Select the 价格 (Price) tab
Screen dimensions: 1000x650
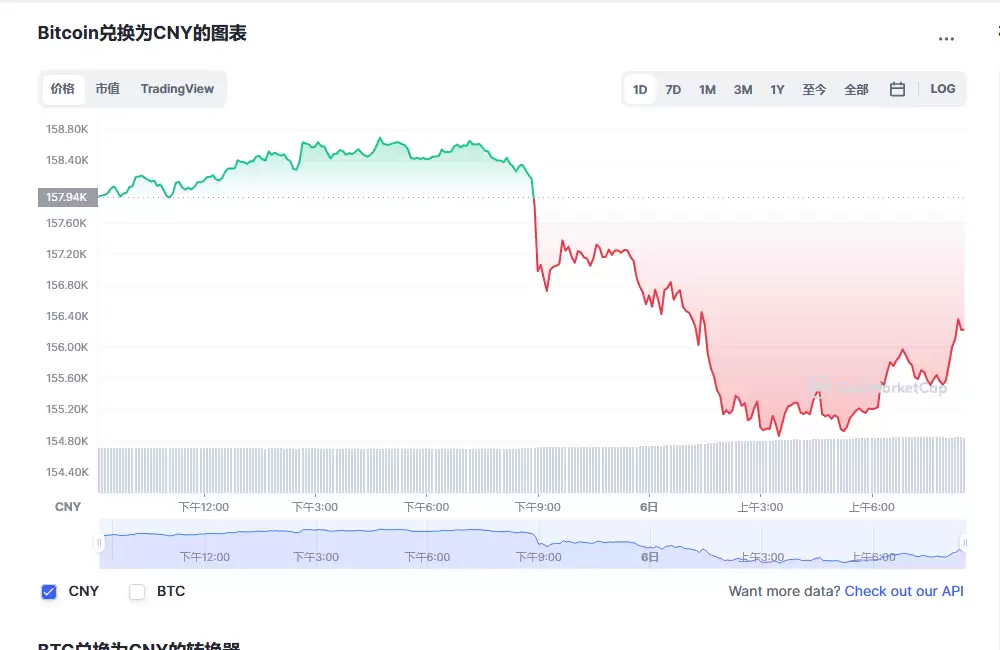pyautogui.click(x=62, y=89)
